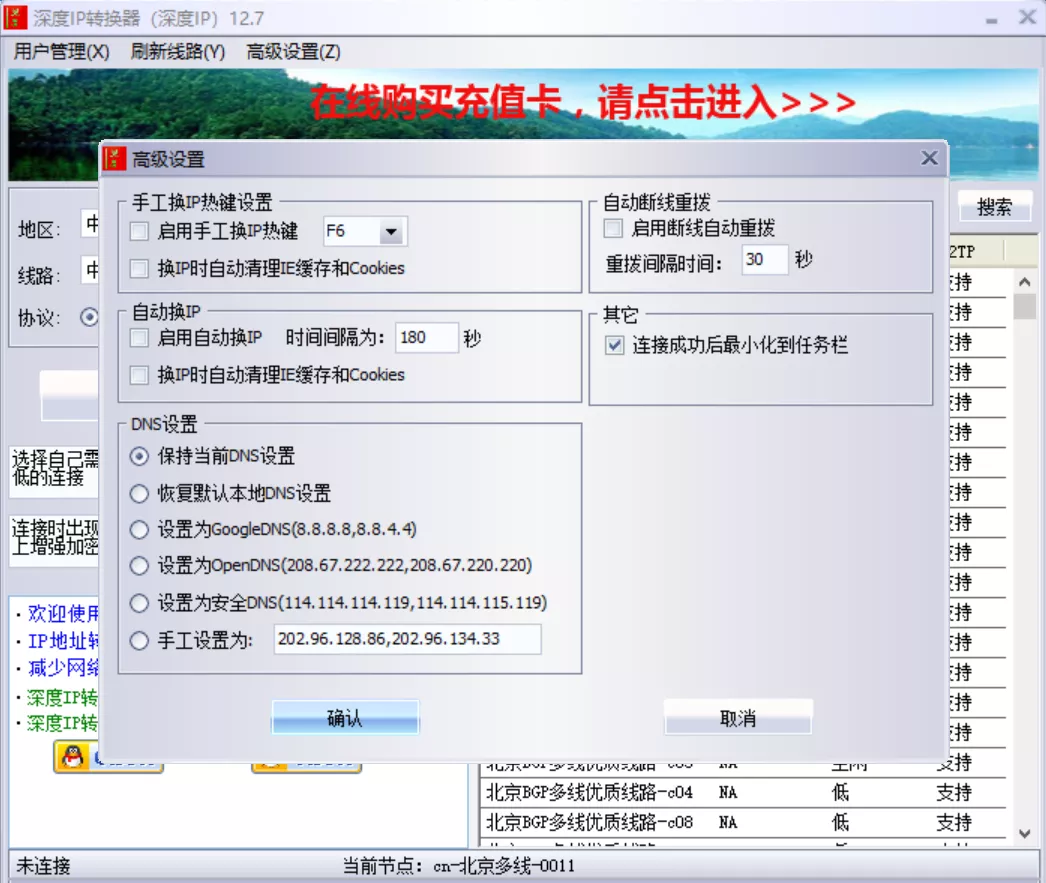1046x883 pixels.
Task: Select the protocol radio button beside 协议
Action: [89, 317]
